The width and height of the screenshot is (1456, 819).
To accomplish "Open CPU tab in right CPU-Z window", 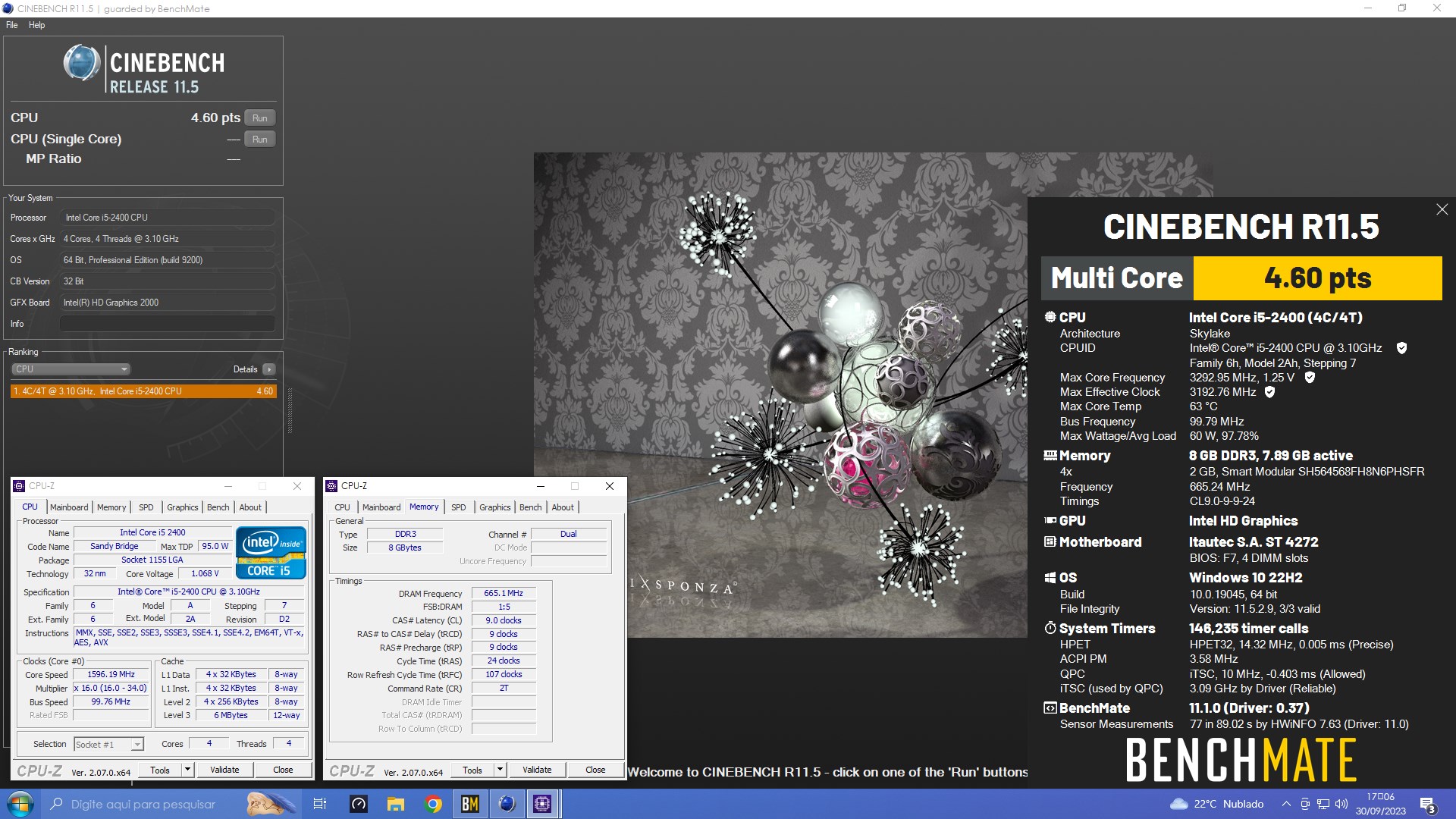I will pyautogui.click(x=343, y=507).
